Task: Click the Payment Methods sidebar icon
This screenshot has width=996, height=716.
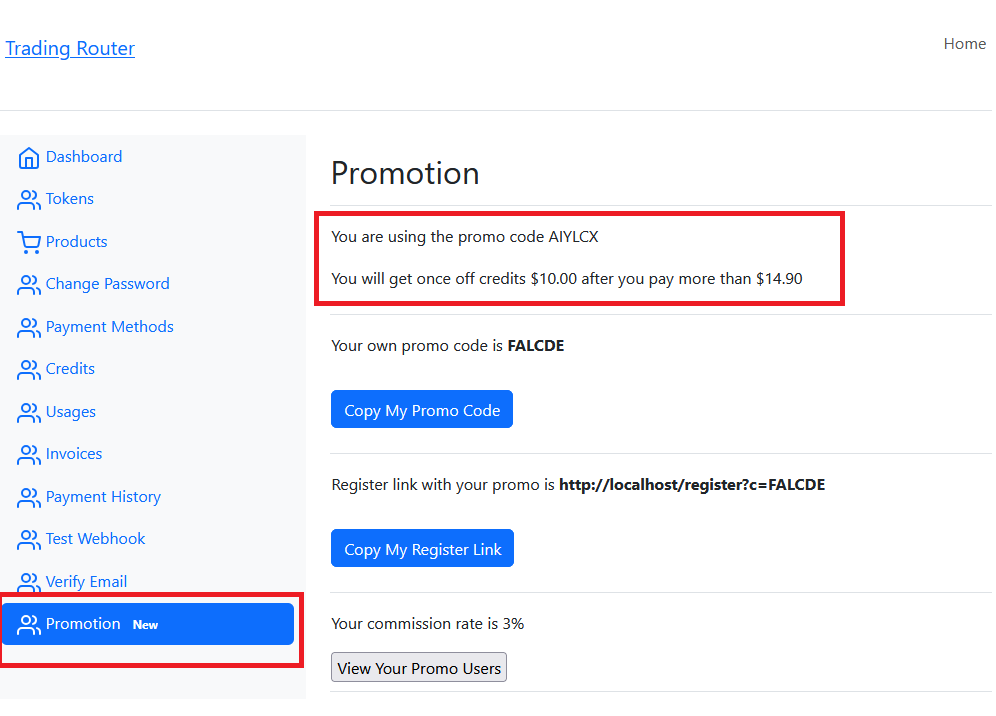Action: coord(29,327)
